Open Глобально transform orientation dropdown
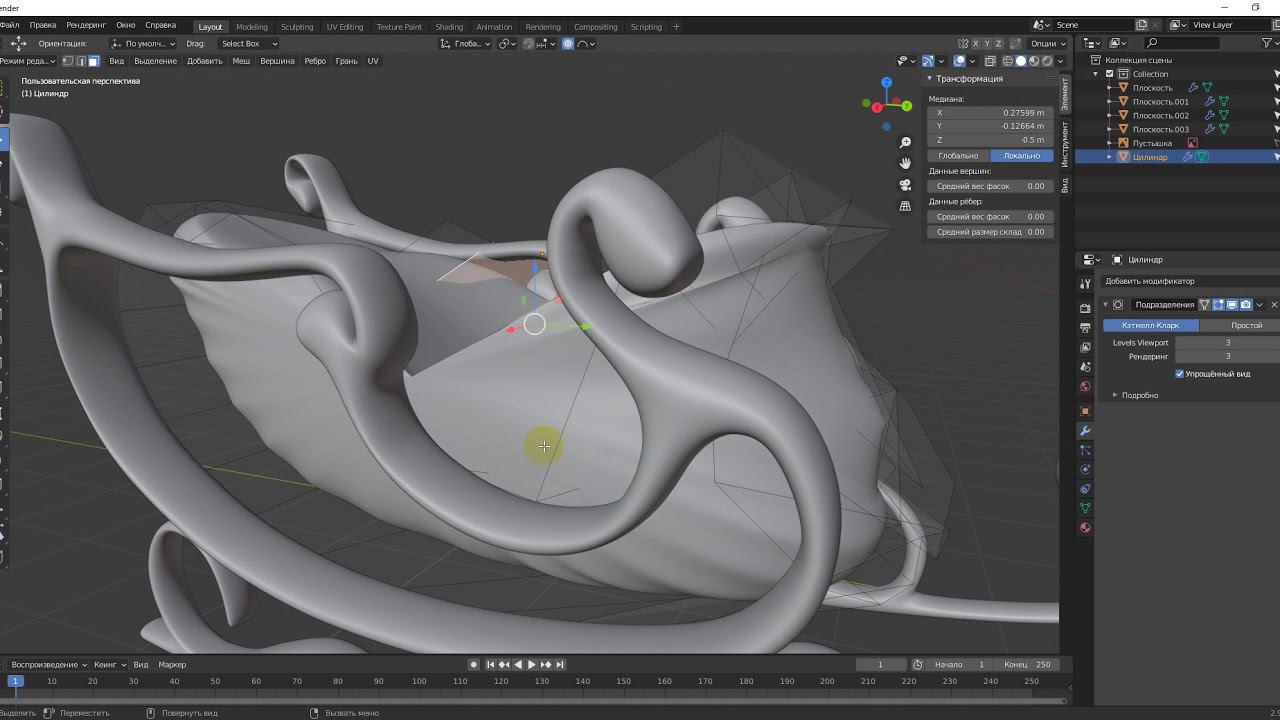This screenshot has height=720, width=1280. coord(466,44)
